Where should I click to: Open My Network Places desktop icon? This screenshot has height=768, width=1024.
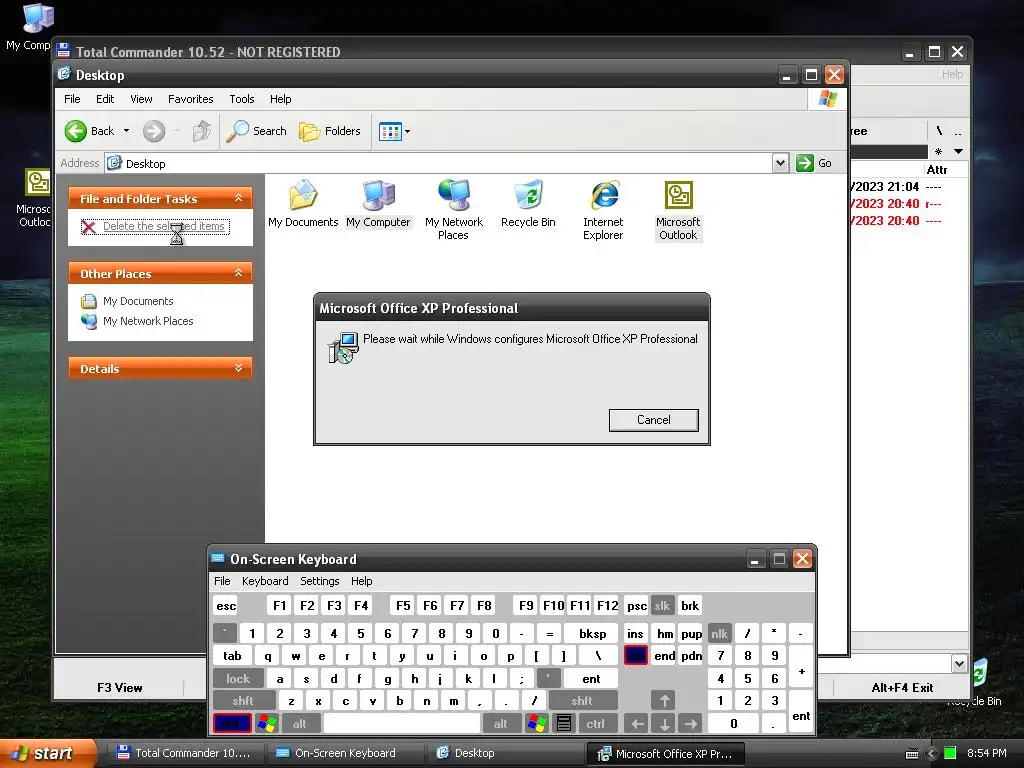(453, 210)
